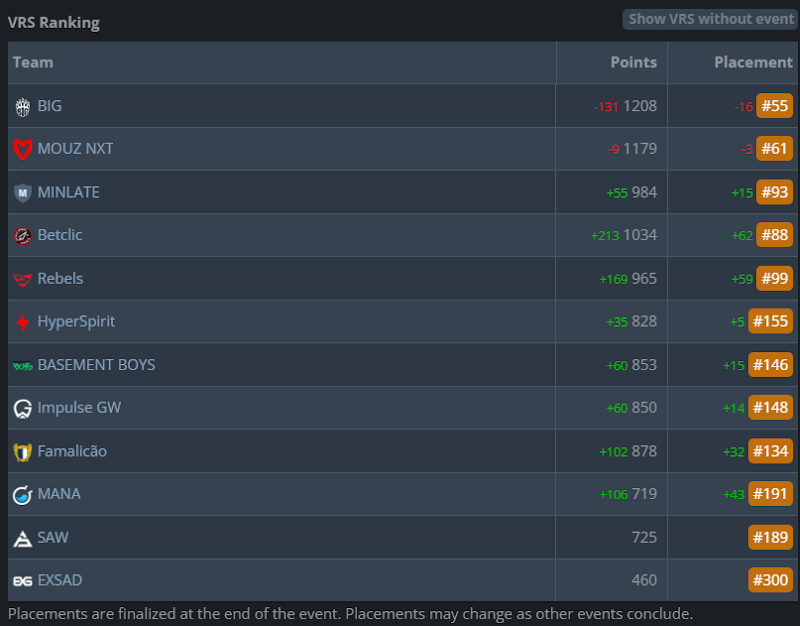Click the #189 placement badge

click(770, 537)
